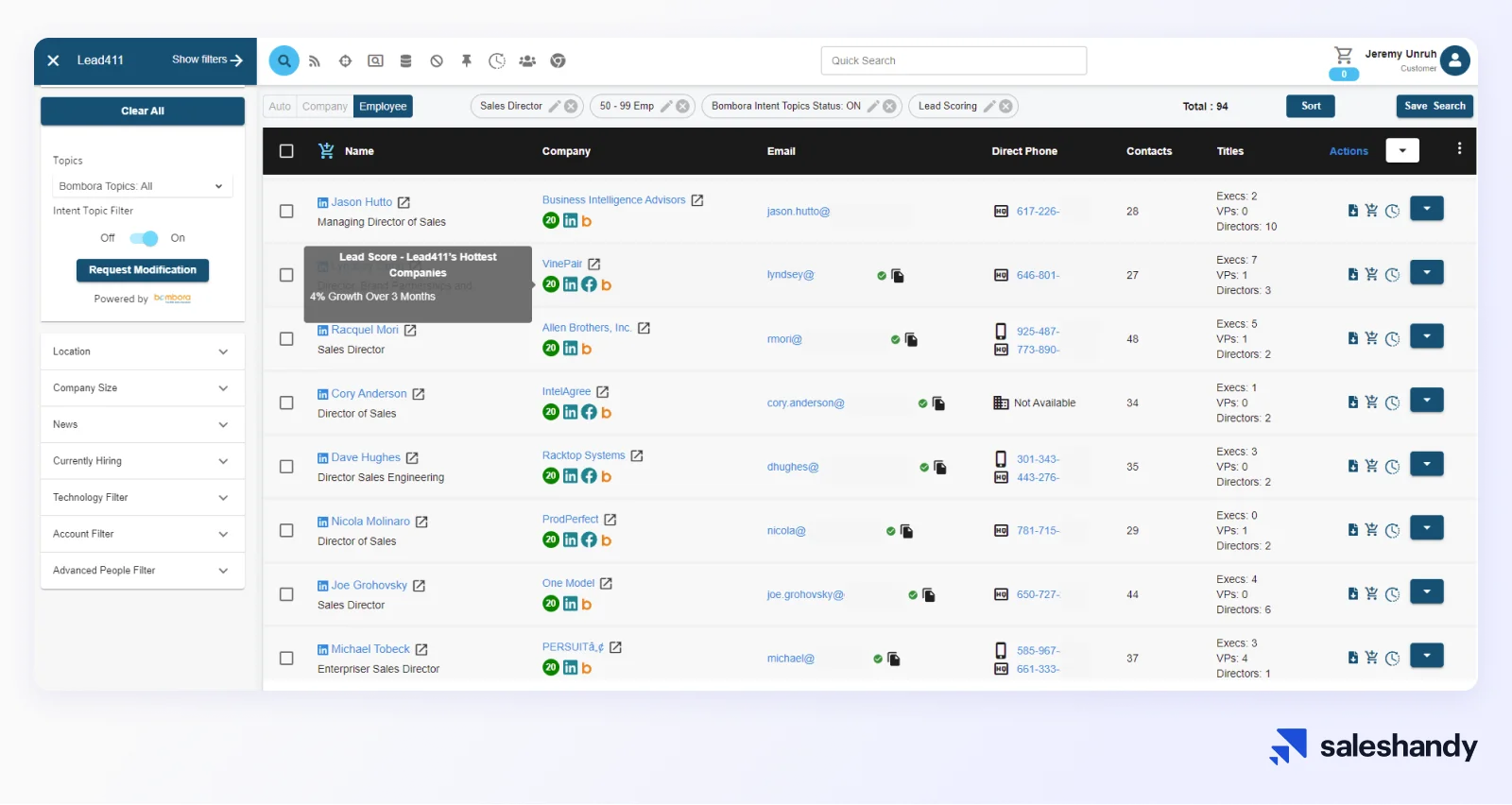1512x805 pixels.
Task: Open the people group icon in toolbar
Action: 527,61
